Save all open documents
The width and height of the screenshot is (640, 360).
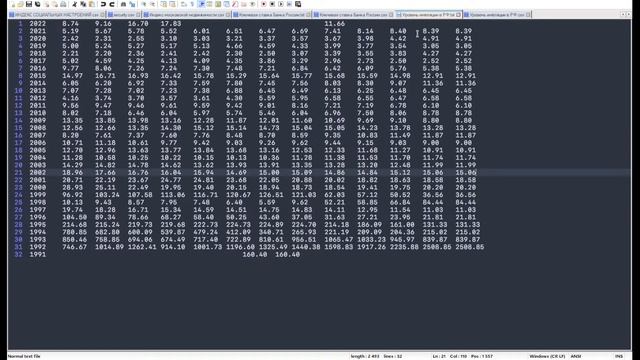tap(38, 4)
